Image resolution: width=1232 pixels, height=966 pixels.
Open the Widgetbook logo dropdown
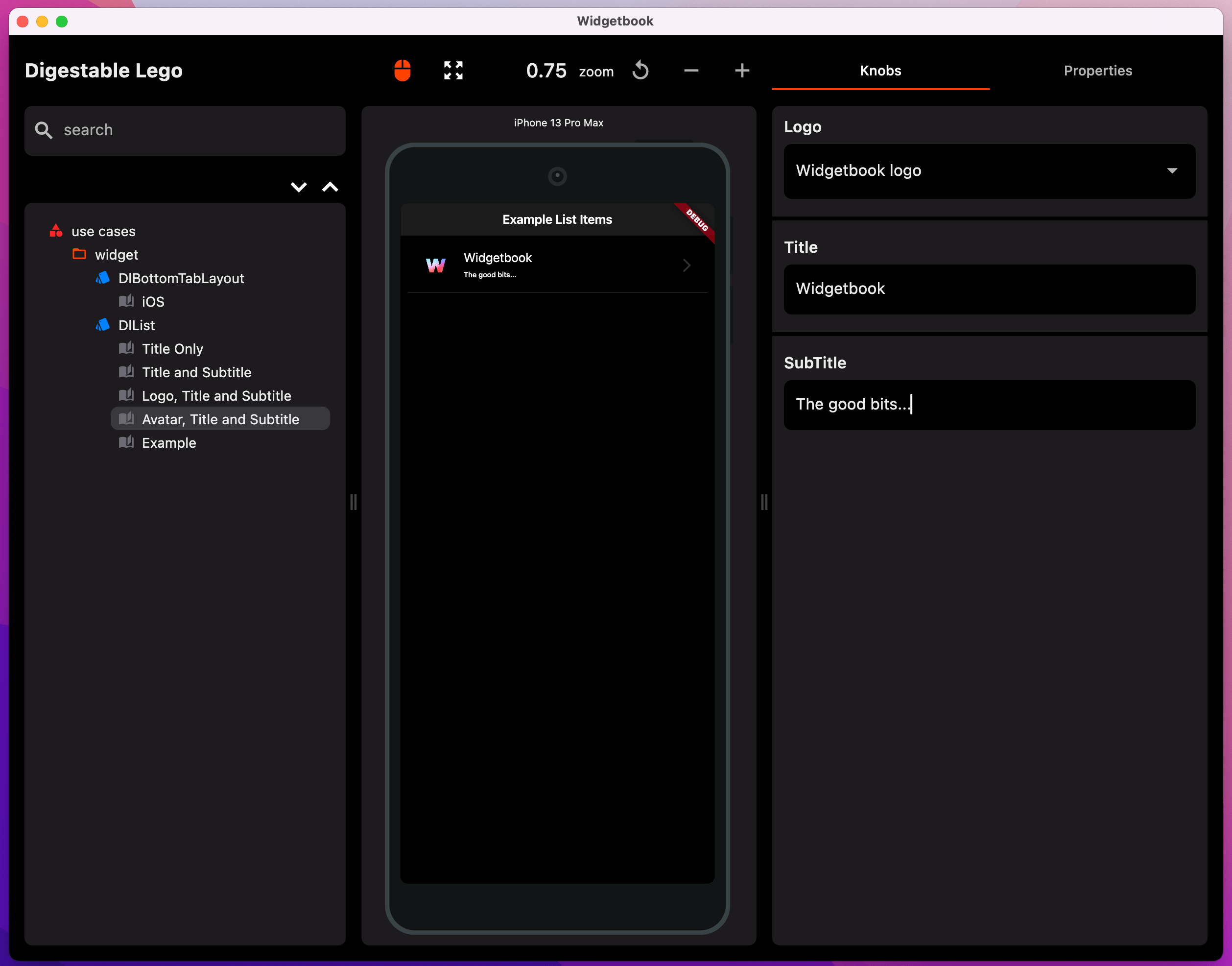(989, 171)
